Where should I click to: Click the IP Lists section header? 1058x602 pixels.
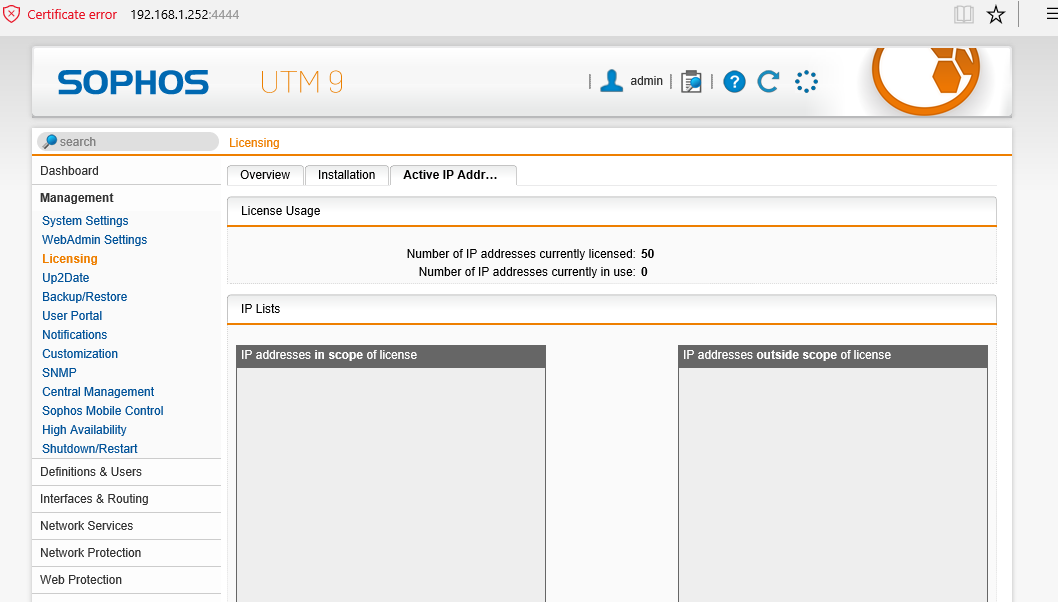tap(611, 309)
